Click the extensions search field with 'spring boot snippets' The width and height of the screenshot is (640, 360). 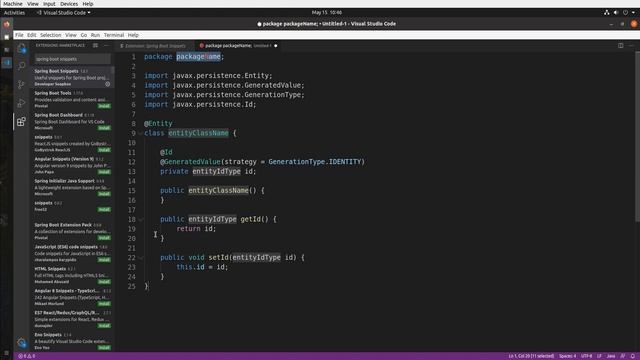tap(72, 59)
